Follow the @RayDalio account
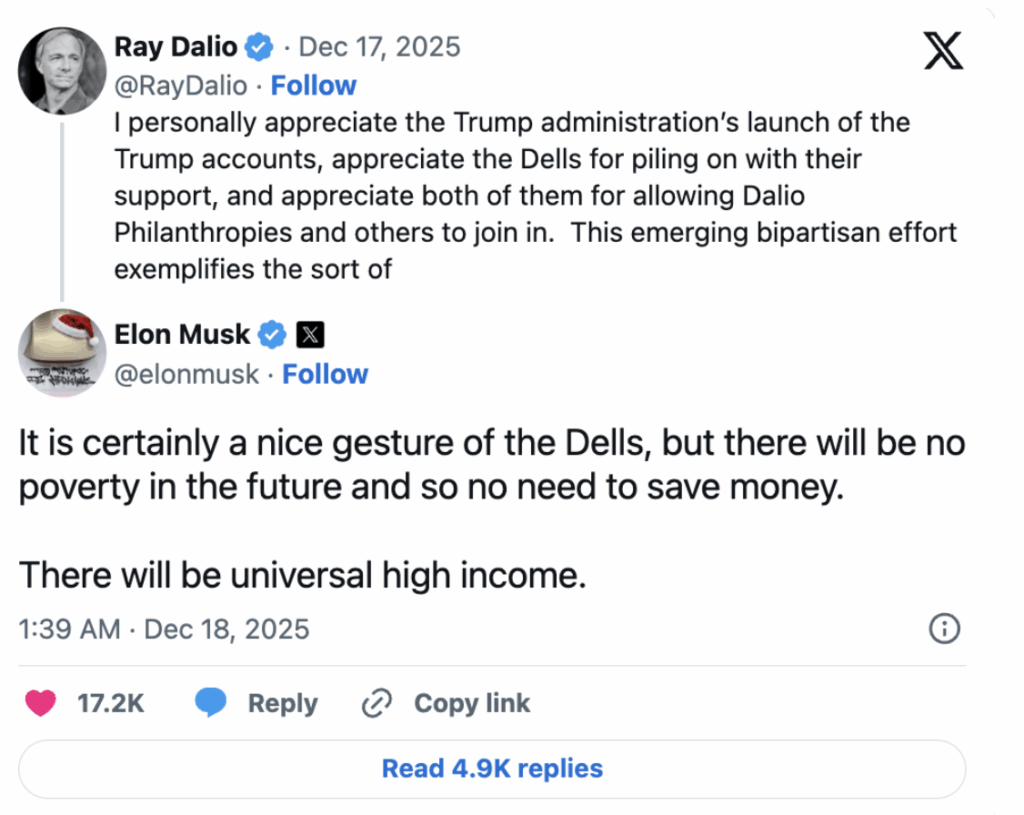This screenshot has height=815, width=1024. 314,86
